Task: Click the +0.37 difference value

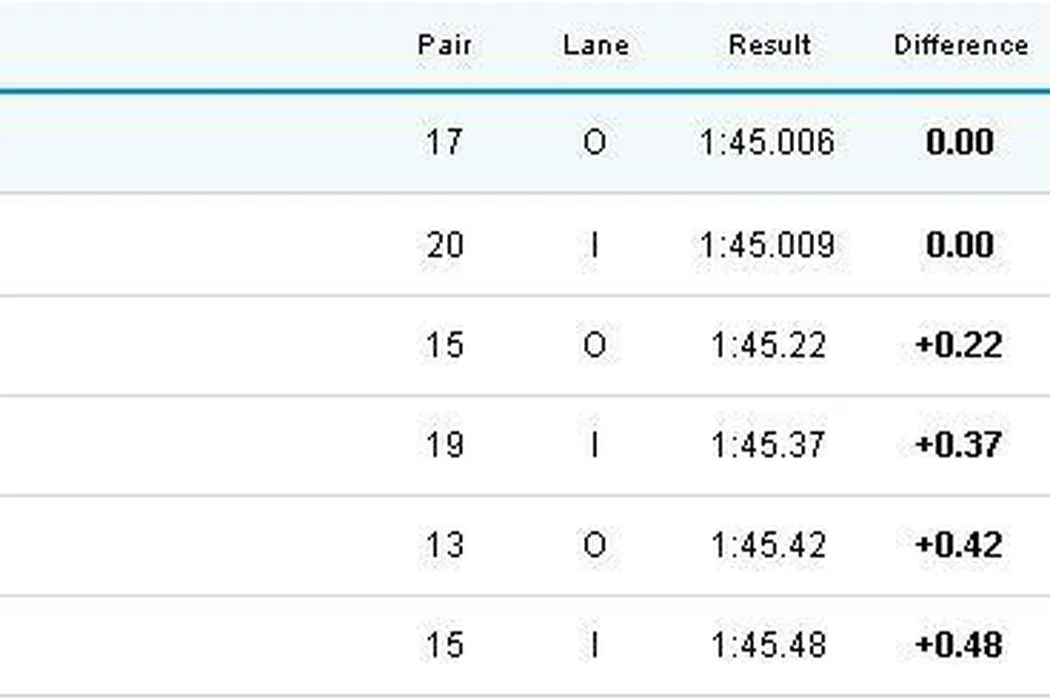Action: tap(959, 445)
